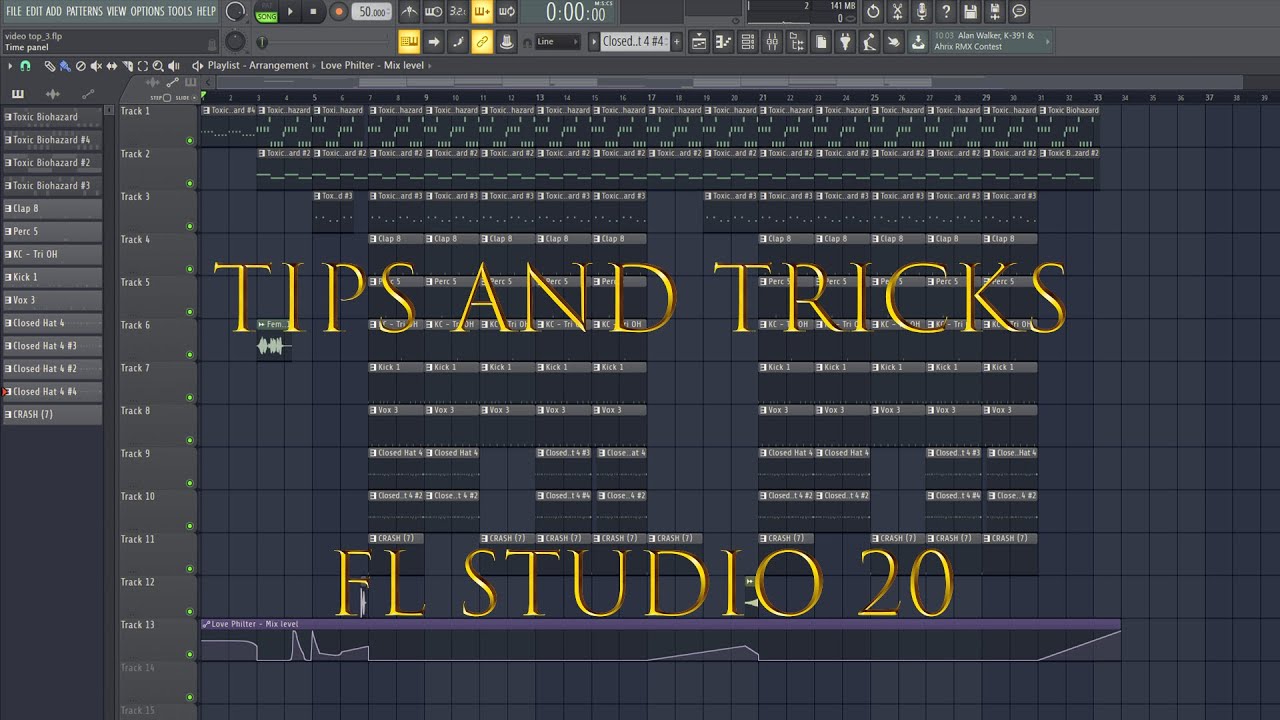1280x720 pixels.
Task: Open the FILE menu
Action: (x=14, y=11)
